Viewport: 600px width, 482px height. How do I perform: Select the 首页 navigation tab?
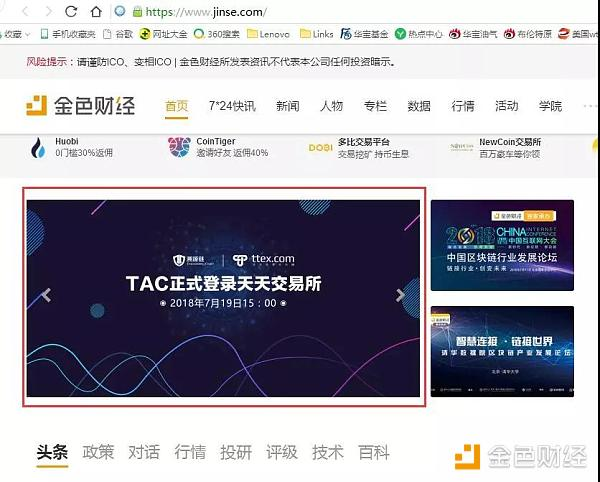click(x=176, y=106)
